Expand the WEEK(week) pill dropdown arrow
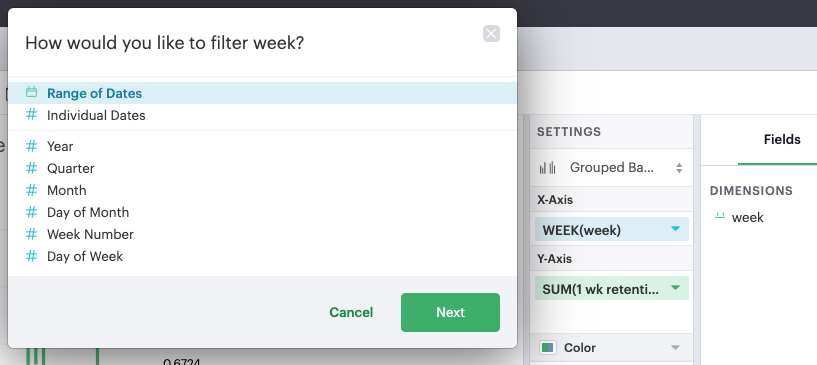Screen dimensions: 817x365 click(675, 229)
